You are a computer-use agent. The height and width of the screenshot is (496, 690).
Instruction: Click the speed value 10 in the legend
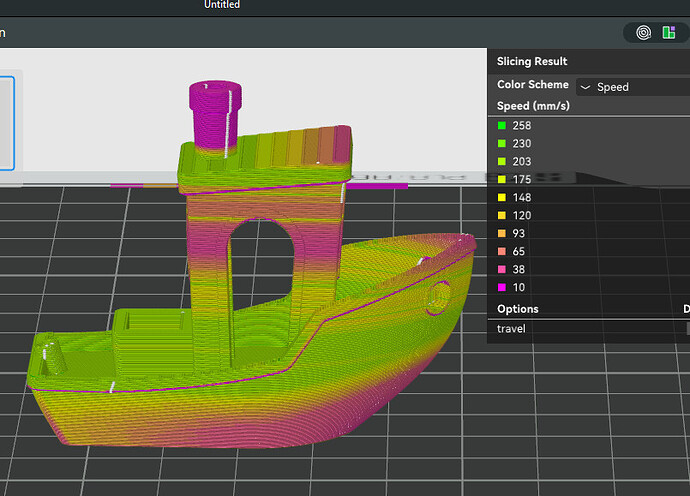(x=518, y=287)
